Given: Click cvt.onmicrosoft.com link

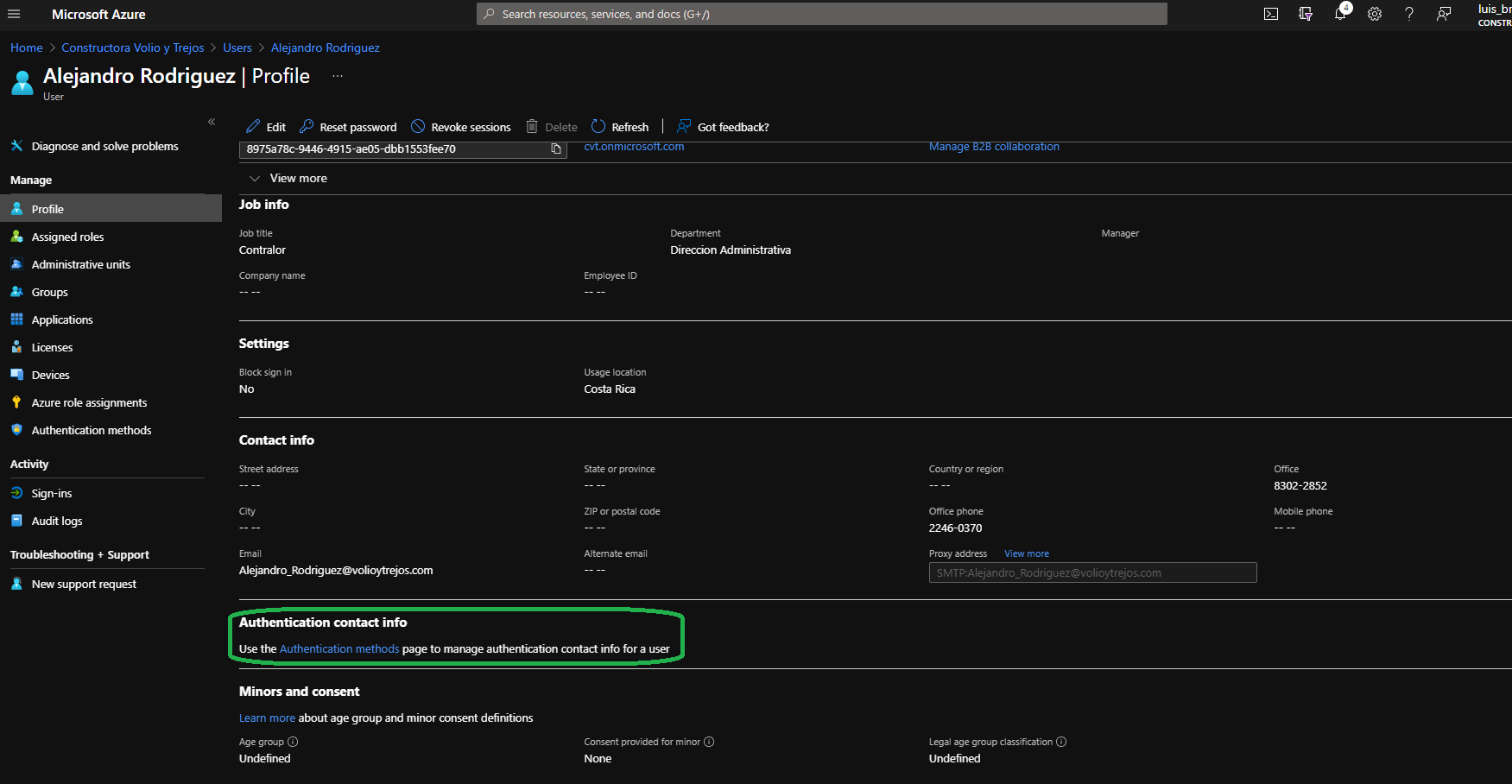Looking at the screenshot, I should [x=634, y=146].
